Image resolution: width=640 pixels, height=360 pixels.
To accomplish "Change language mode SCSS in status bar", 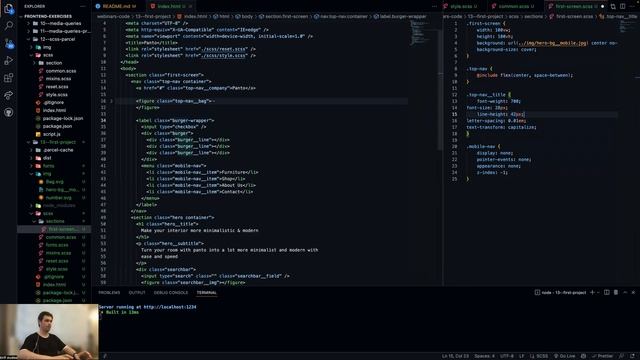I will point(542,356).
